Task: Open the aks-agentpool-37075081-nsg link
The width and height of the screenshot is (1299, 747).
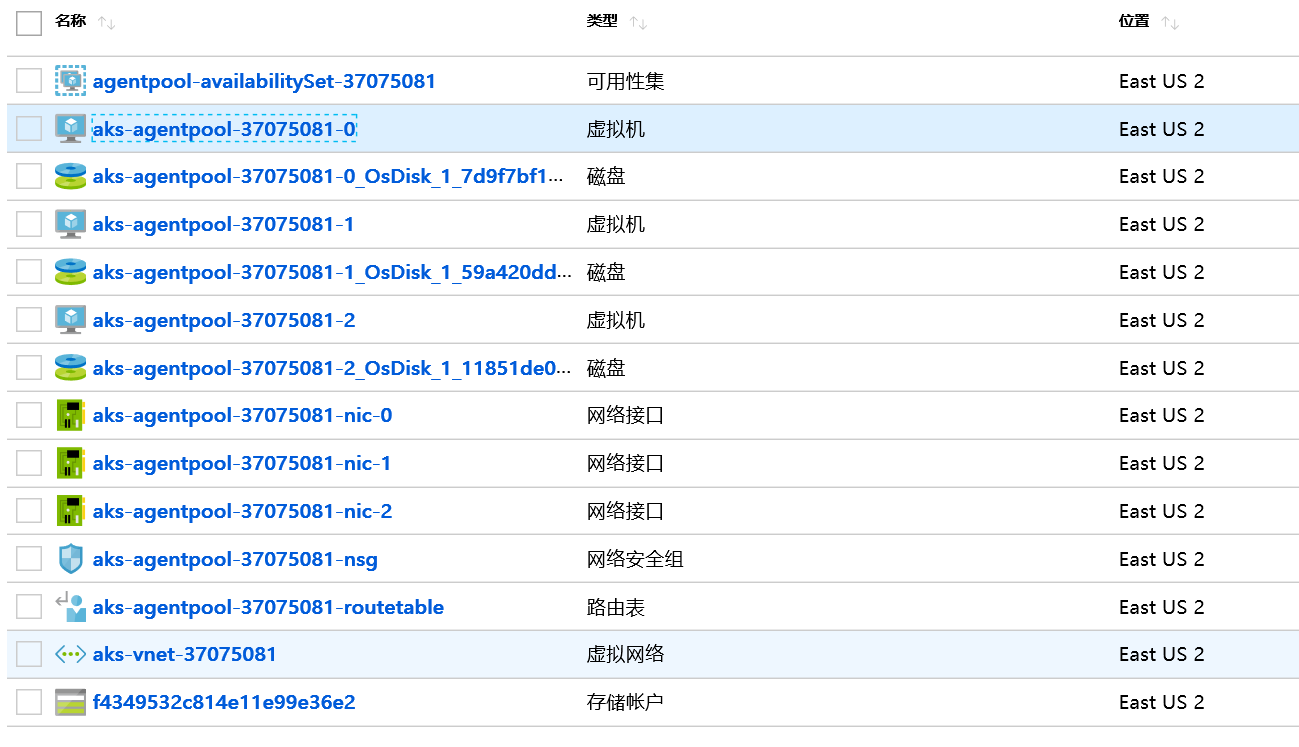Action: click(x=235, y=560)
